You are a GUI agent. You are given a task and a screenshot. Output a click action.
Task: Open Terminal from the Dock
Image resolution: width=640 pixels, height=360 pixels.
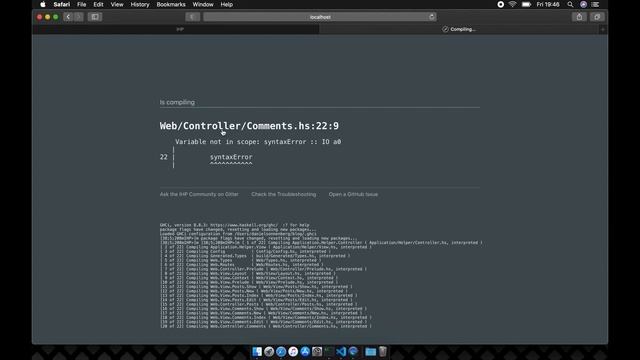329,351
